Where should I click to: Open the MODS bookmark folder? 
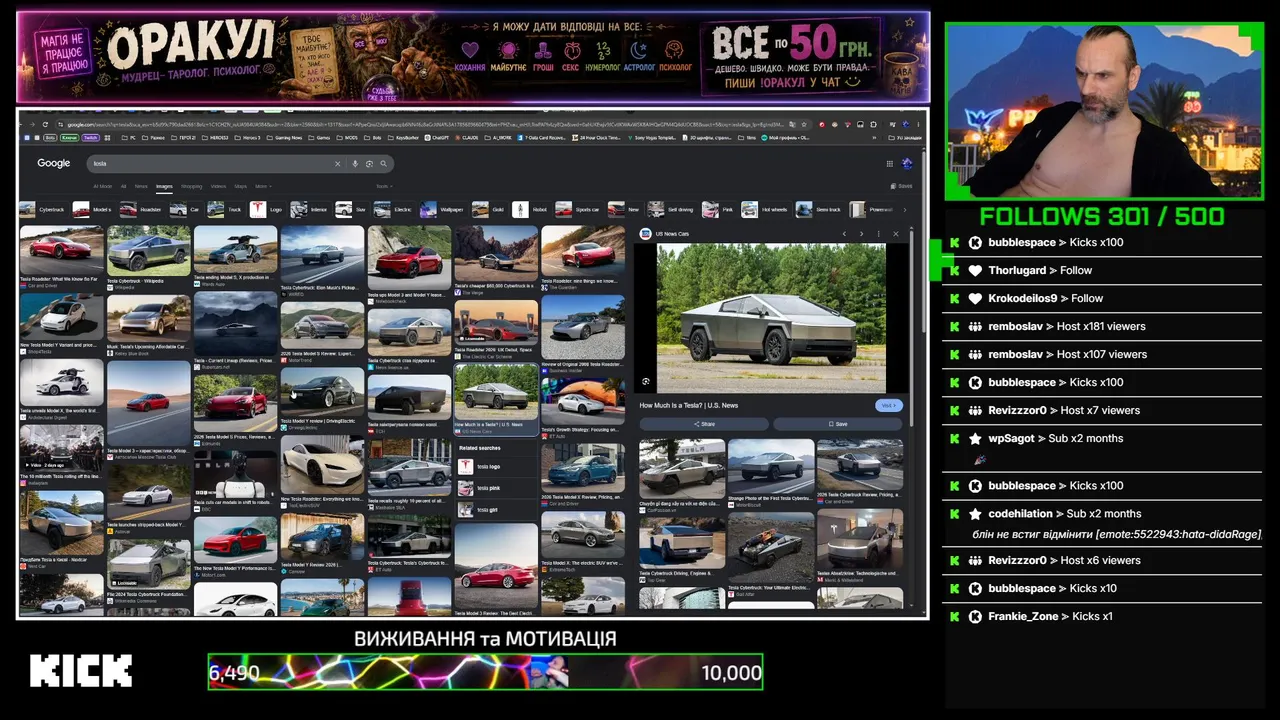347,137
